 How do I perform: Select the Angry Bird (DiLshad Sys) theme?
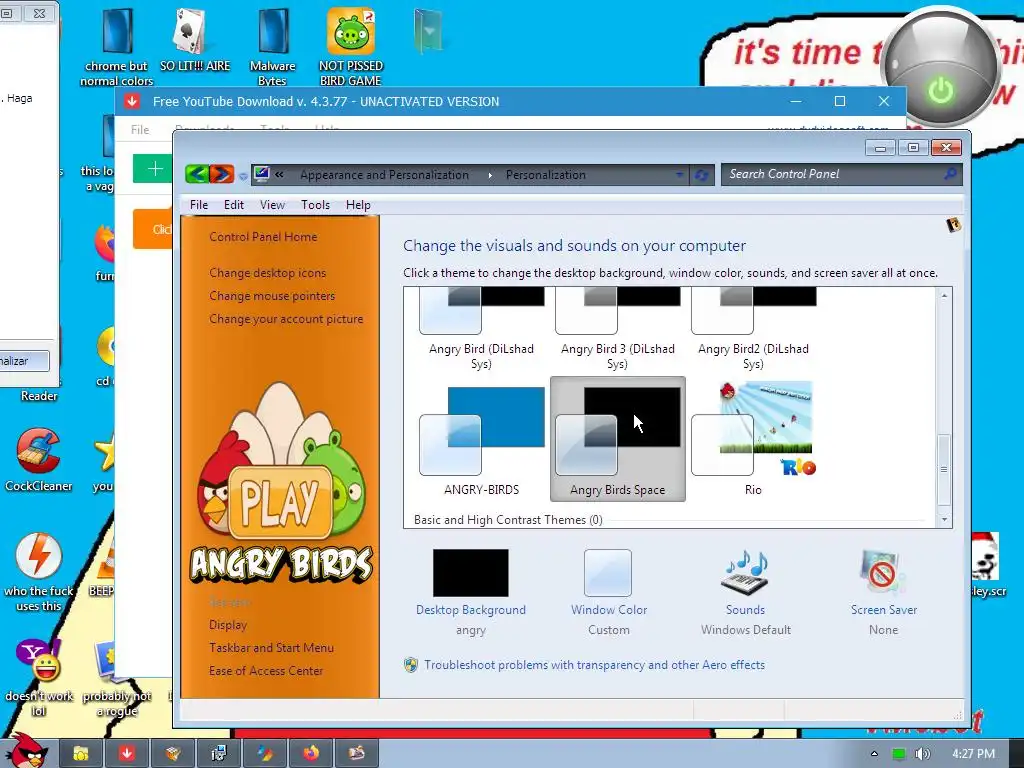tap(481, 330)
